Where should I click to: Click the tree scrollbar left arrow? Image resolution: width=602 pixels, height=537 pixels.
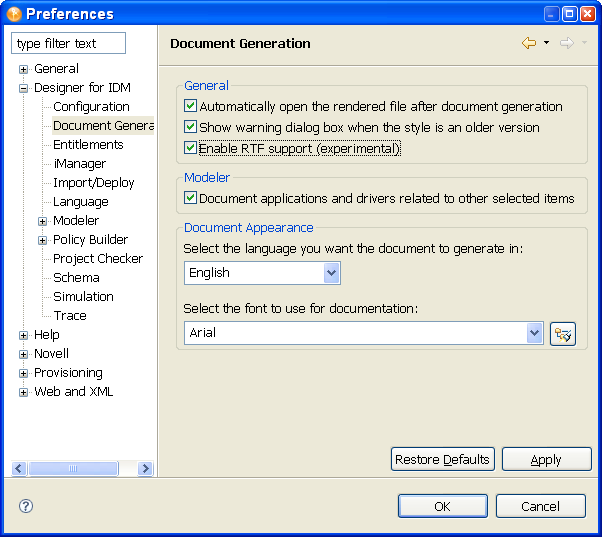[x=19, y=468]
